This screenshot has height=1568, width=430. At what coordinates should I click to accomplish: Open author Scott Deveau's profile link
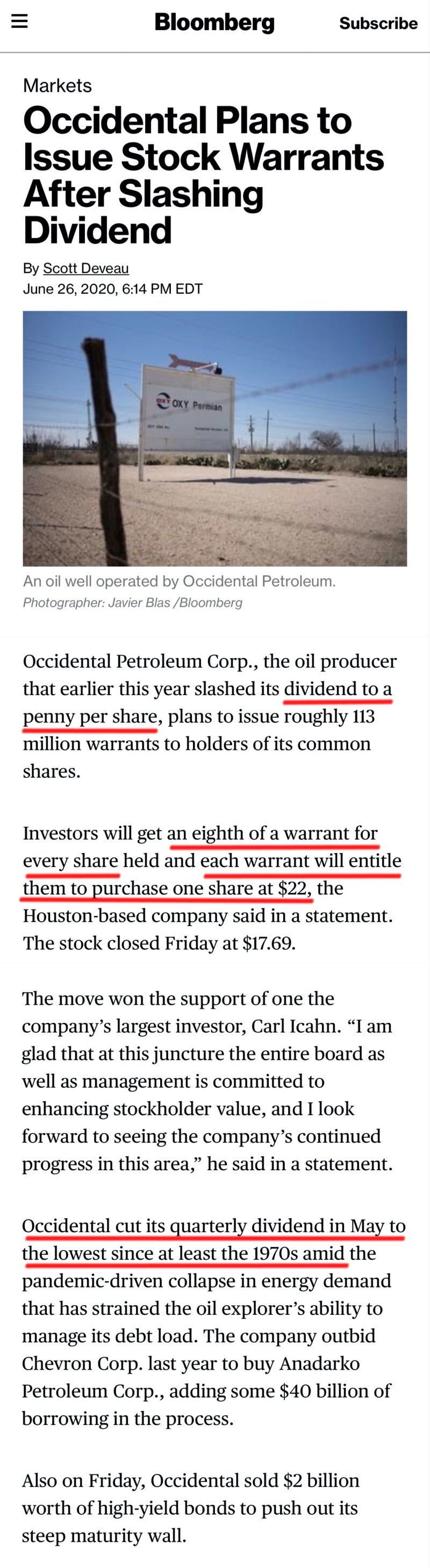tap(86, 268)
